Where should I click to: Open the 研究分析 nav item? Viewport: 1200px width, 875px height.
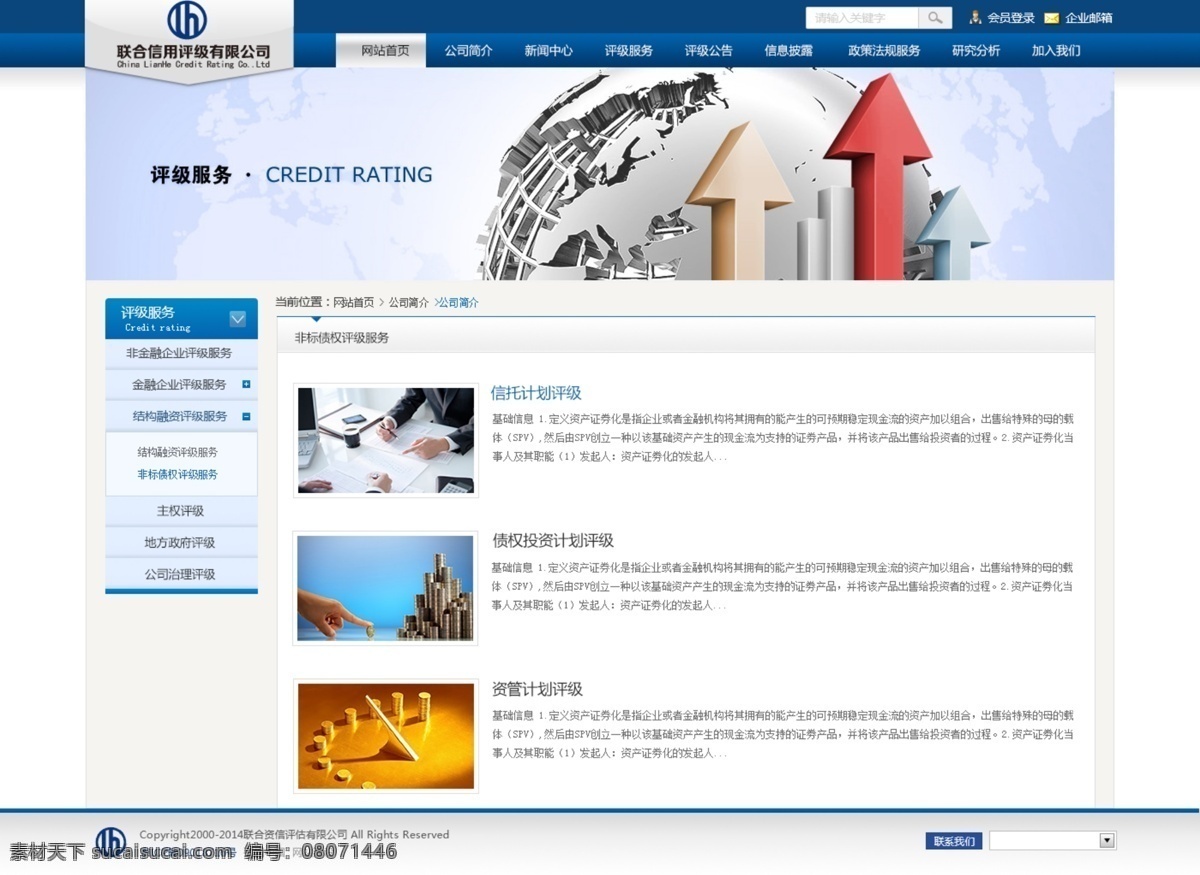[x=976, y=50]
